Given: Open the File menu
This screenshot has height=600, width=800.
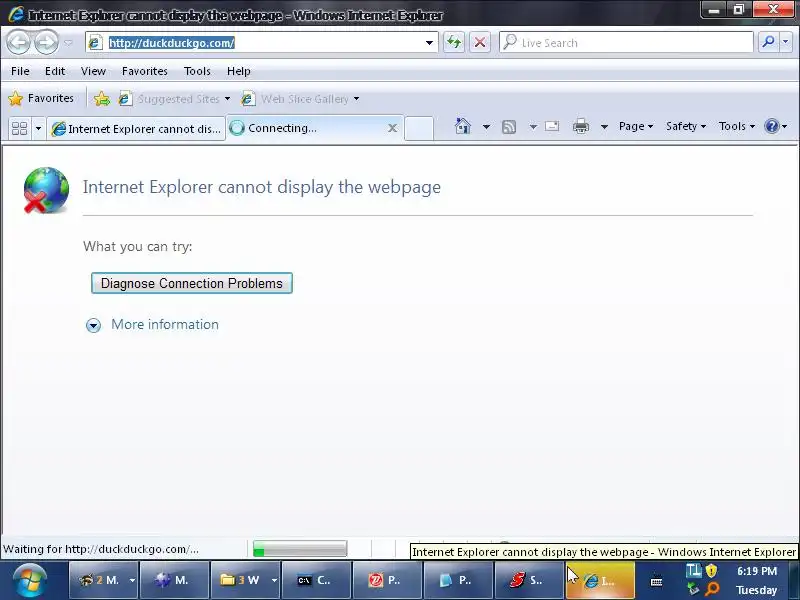Looking at the screenshot, I should click(20, 71).
